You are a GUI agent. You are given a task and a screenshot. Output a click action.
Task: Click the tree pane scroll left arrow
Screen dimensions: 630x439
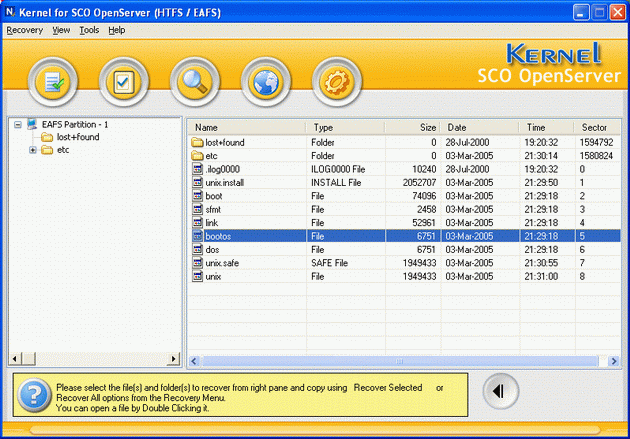pyautogui.click(x=15, y=359)
